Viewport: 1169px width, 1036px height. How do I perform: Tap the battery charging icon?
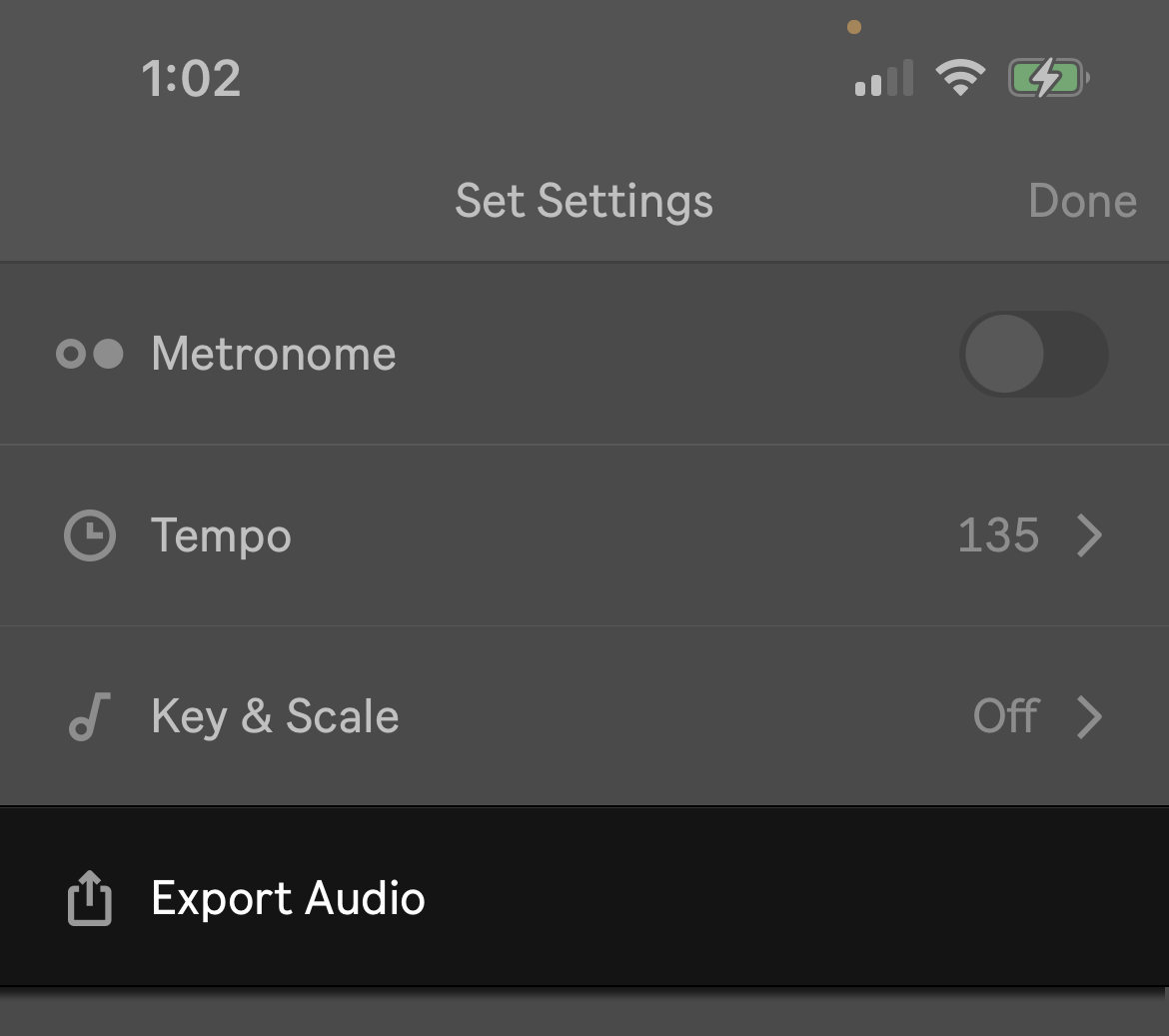[x=1048, y=78]
